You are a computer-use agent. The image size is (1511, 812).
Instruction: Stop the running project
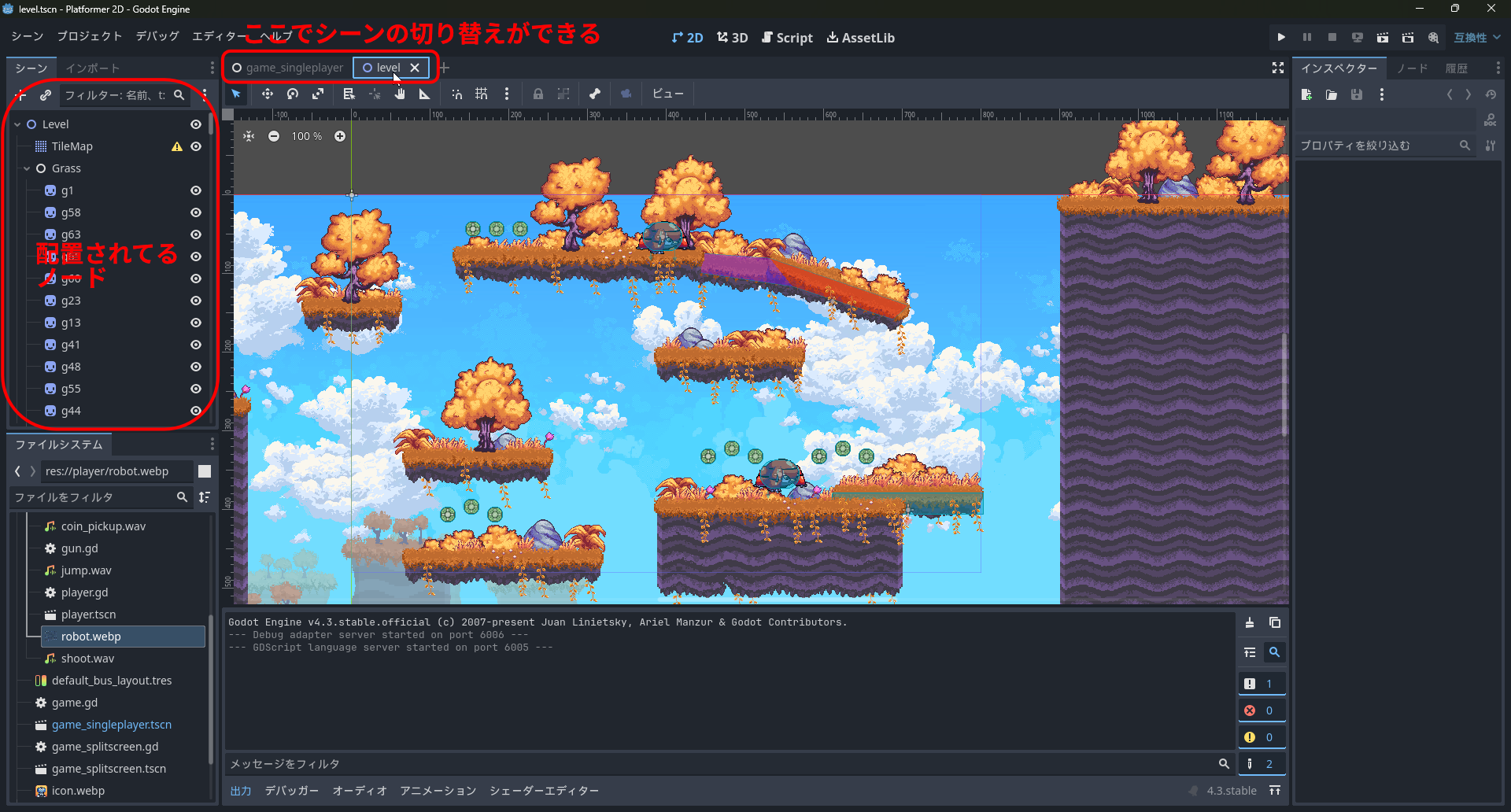1332,37
